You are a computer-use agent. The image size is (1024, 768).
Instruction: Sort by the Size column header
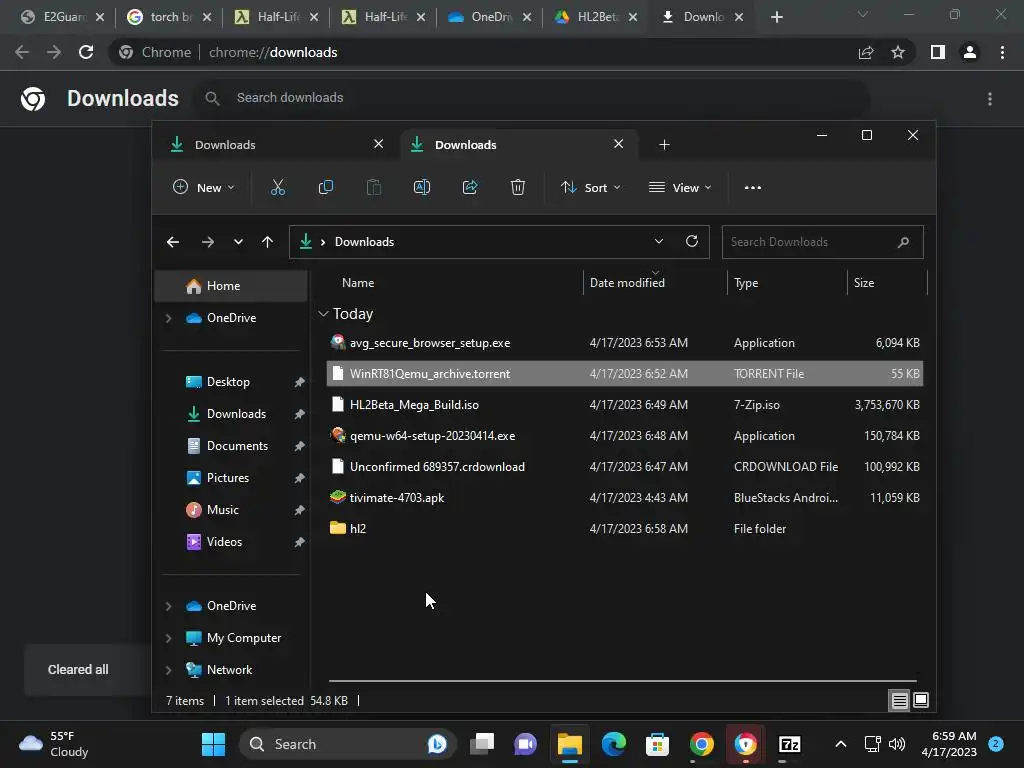click(863, 283)
